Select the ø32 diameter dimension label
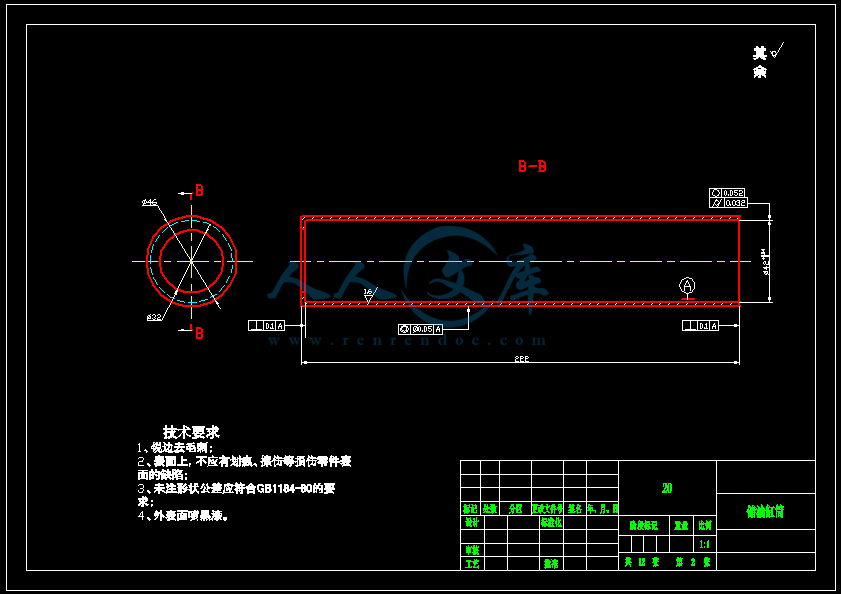The height and width of the screenshot is (594, 841). pos(154,317)
